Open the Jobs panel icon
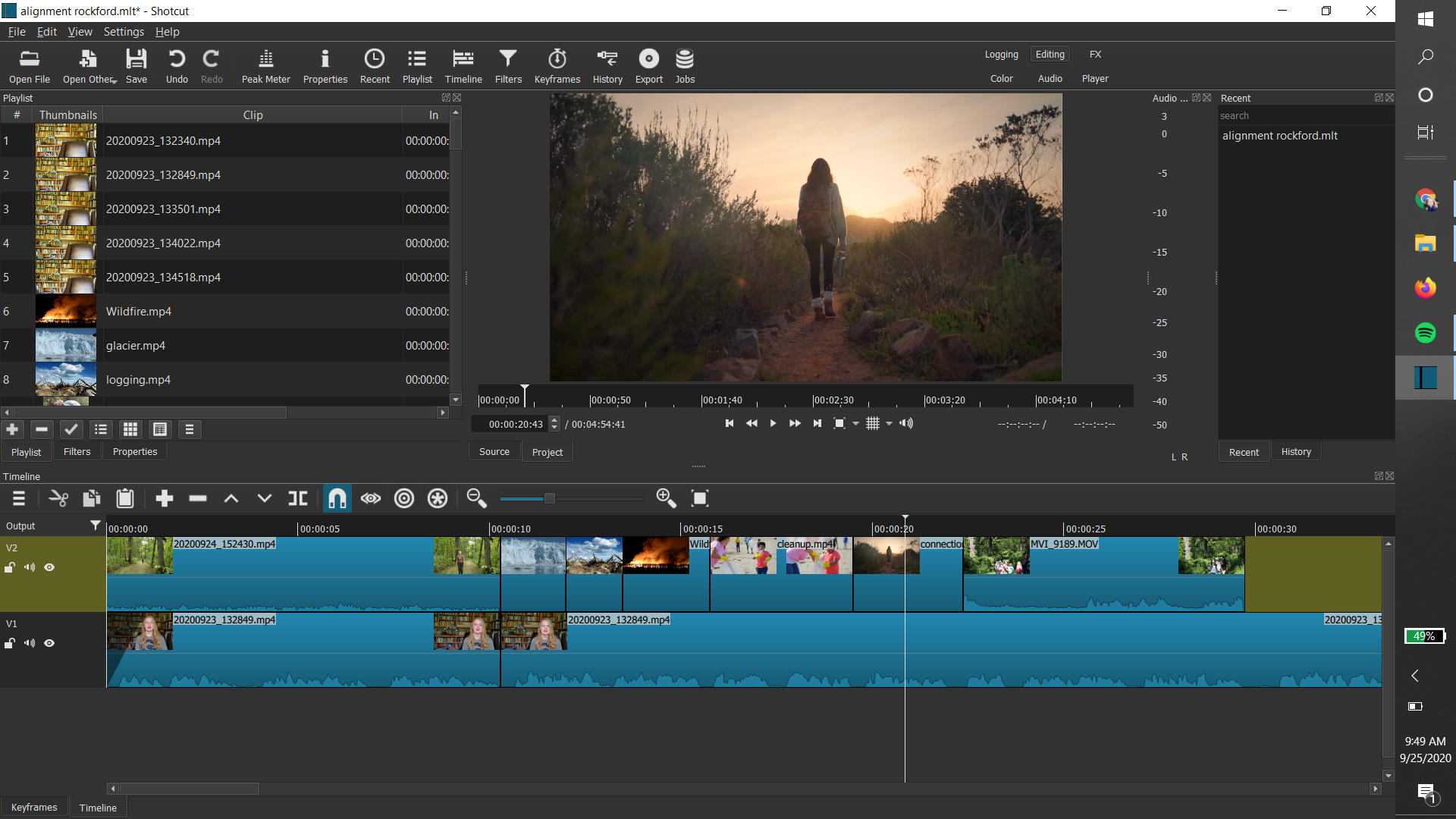Viewport: 1456px width, 819px height. [685, 66]
